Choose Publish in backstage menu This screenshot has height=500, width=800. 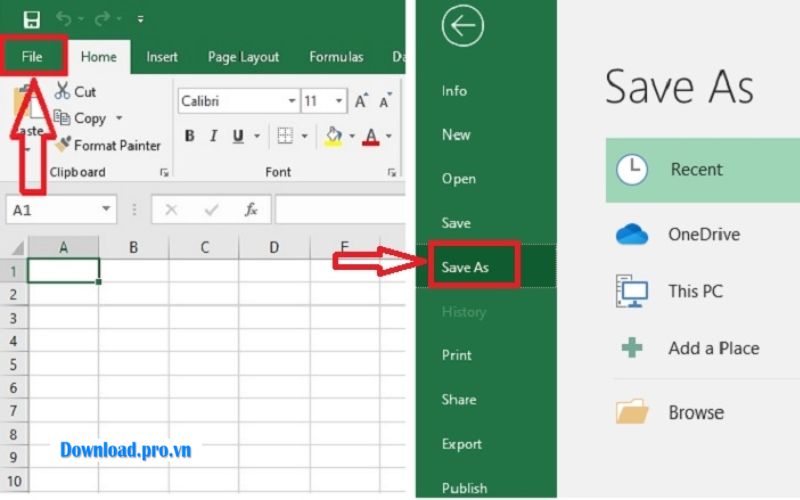(464, 488)
